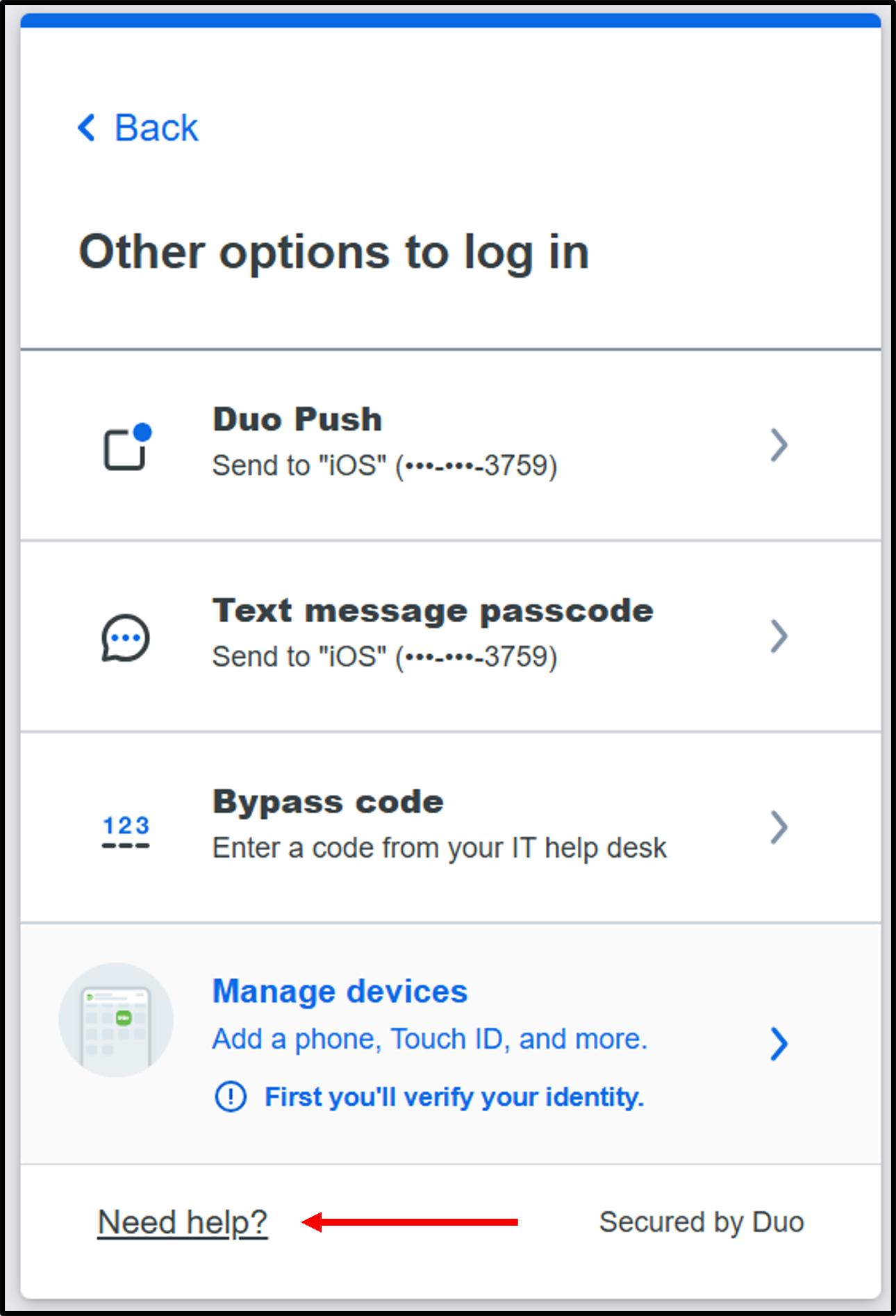Select the Duo Push option title
This screenshot has height=1316, width=896.
click(x=297, y=419)
